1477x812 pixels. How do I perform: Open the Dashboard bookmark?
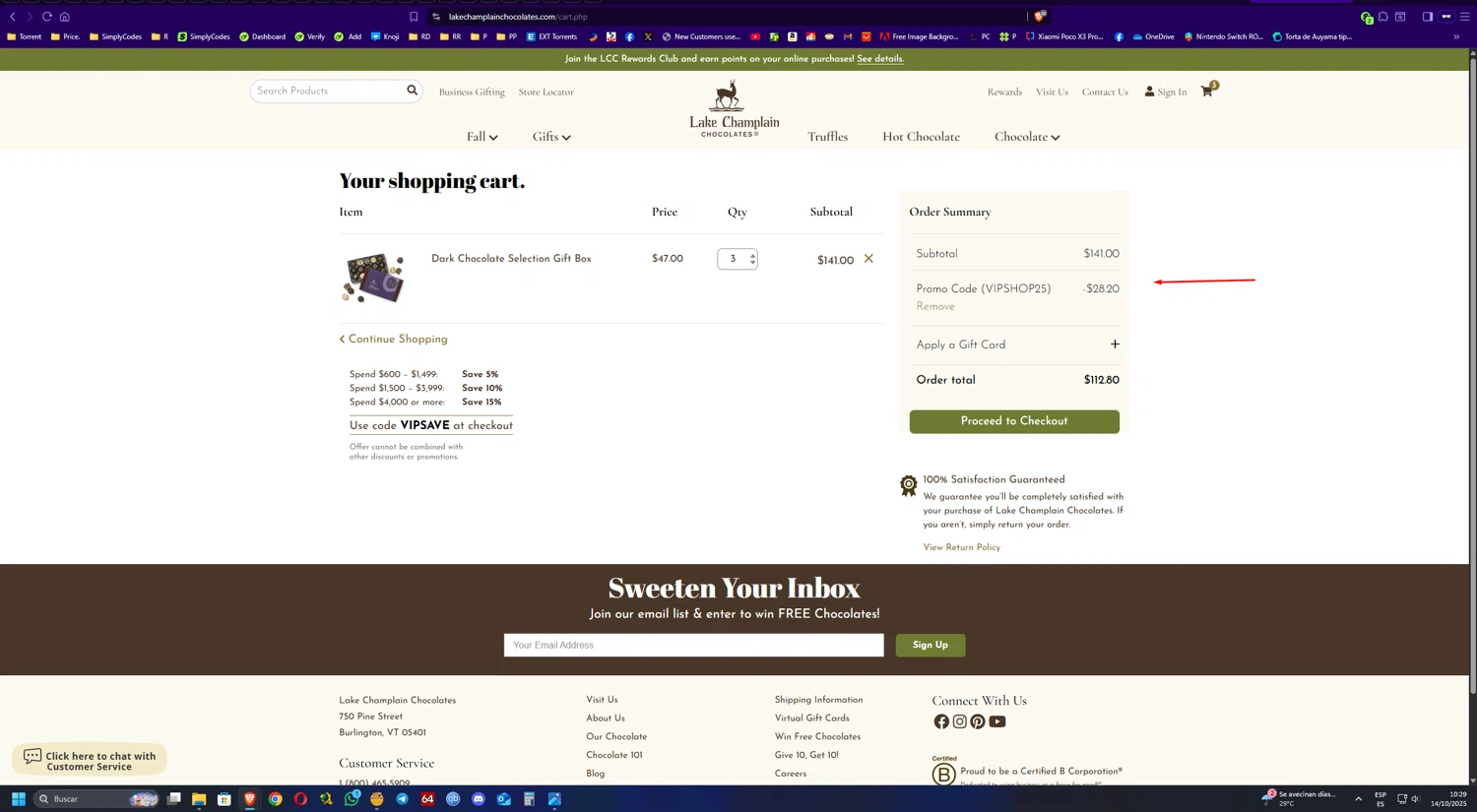(x=262, y=36)
